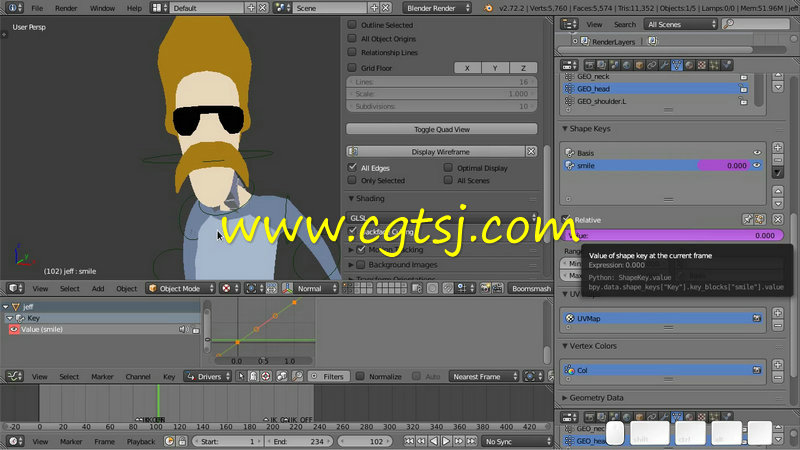Click the Filters button
The image size is (800, 450).
[x=328, y=377]
